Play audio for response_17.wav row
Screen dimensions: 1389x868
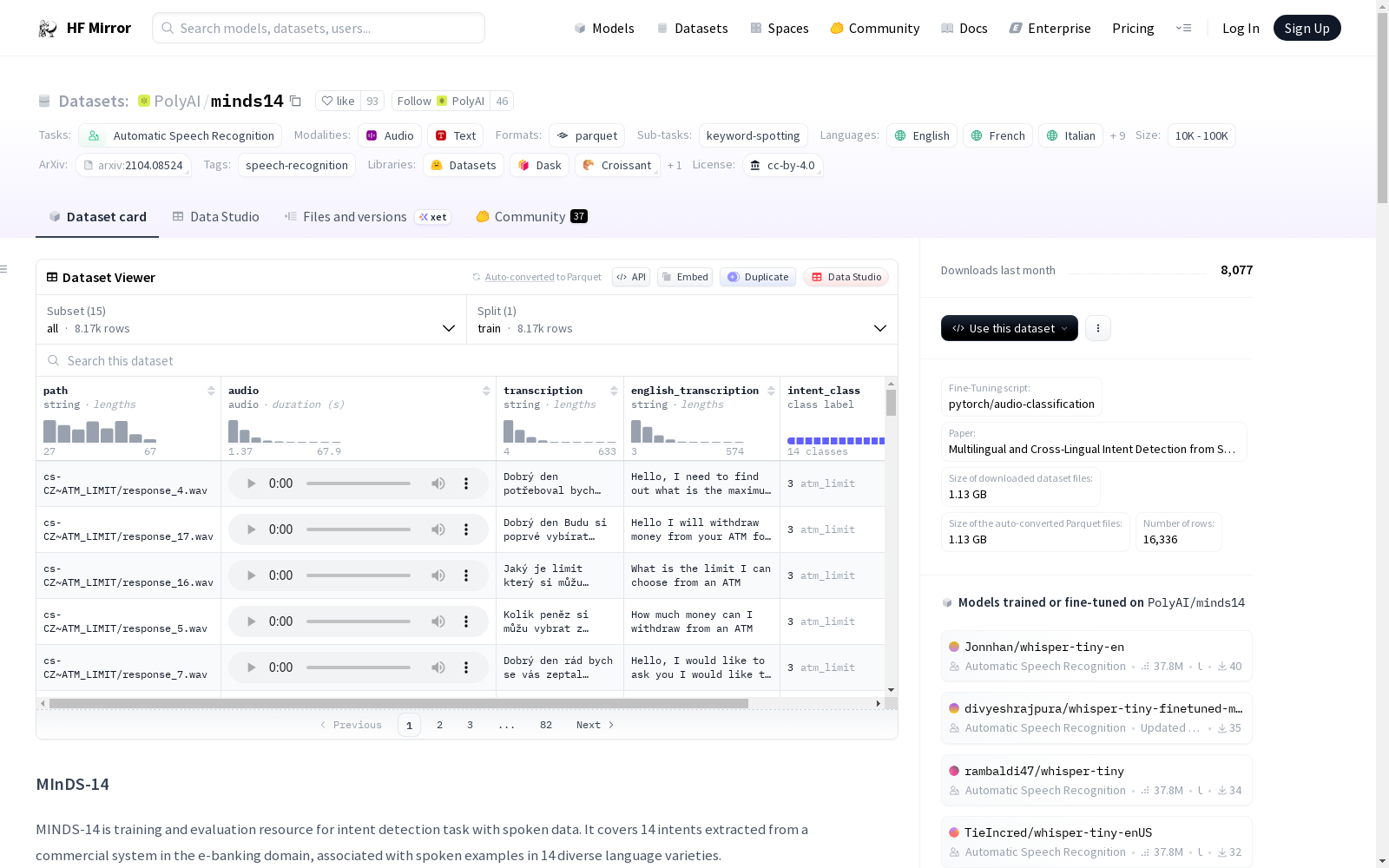click(x=251, y=529)
